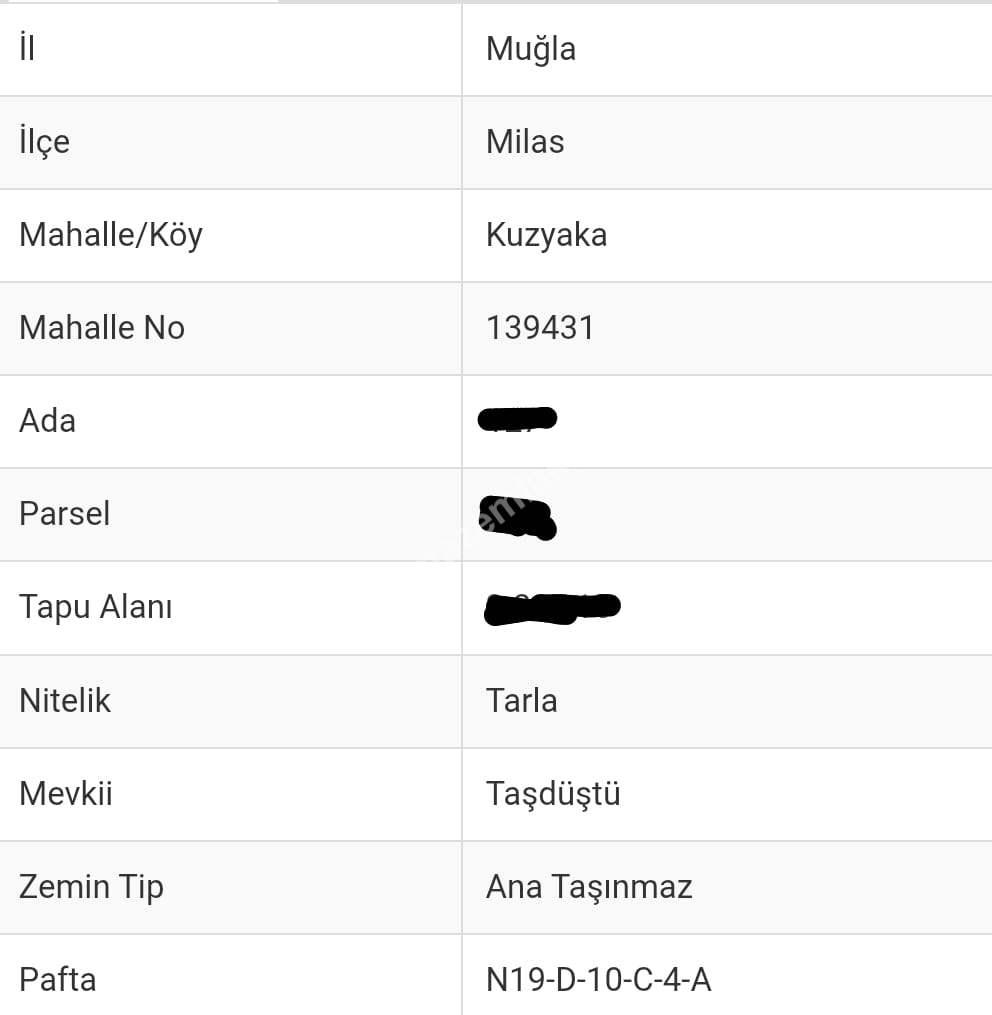Click the İlçe label cell
The width and height of the screenshot is (992, 1015).
(x=45, y=142)
